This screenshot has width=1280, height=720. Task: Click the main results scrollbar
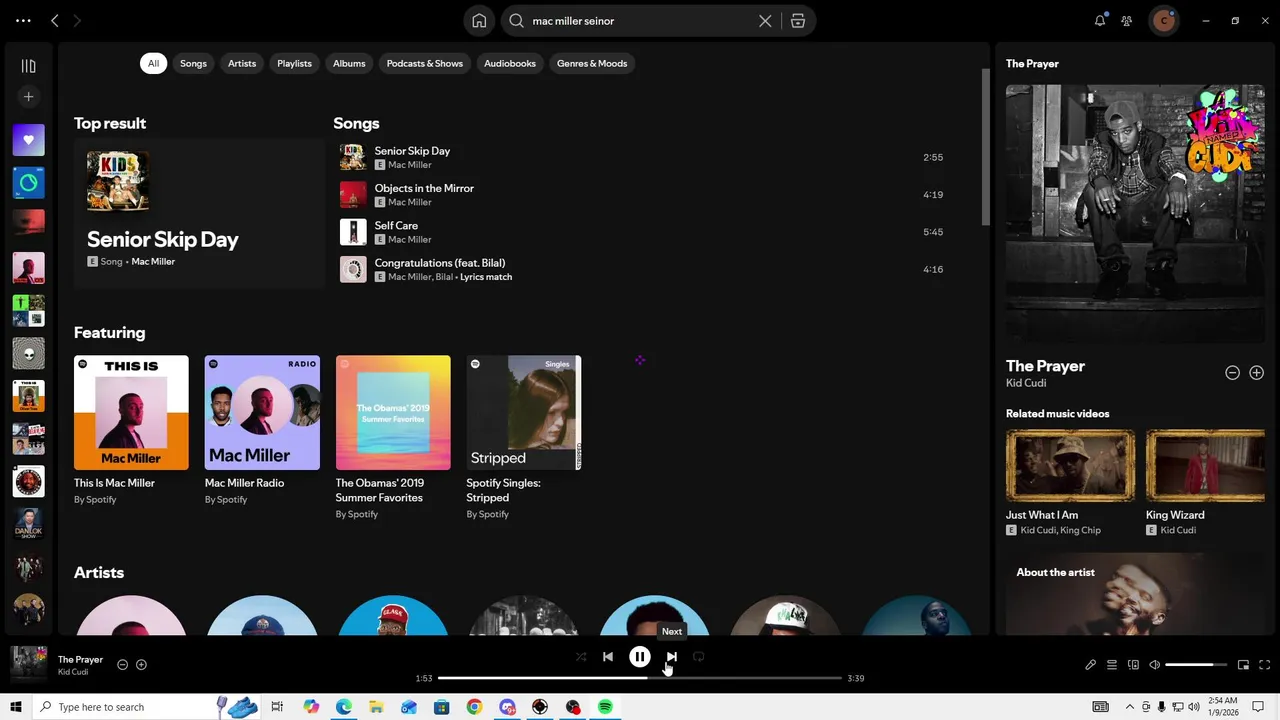pos(984,147)
